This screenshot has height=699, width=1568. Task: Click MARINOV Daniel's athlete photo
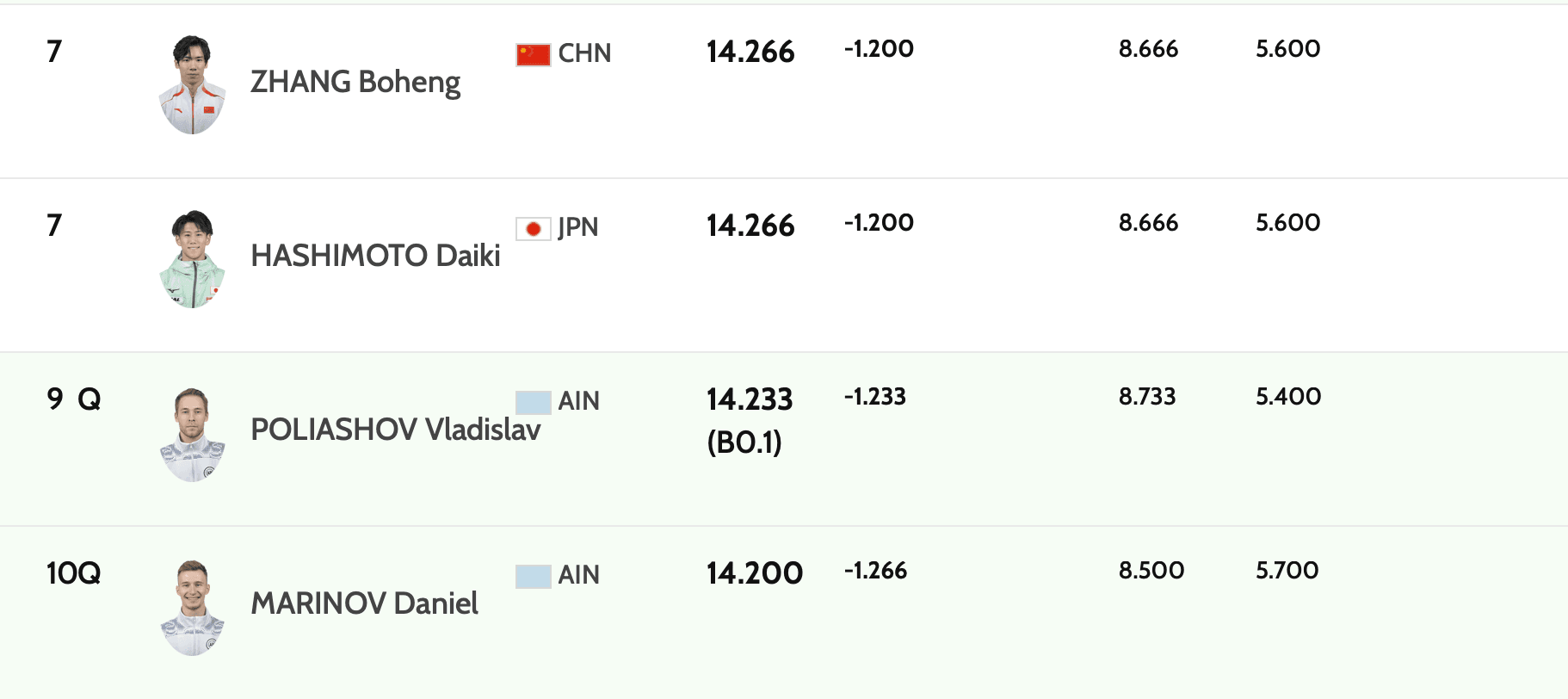[x=192, y=608]
